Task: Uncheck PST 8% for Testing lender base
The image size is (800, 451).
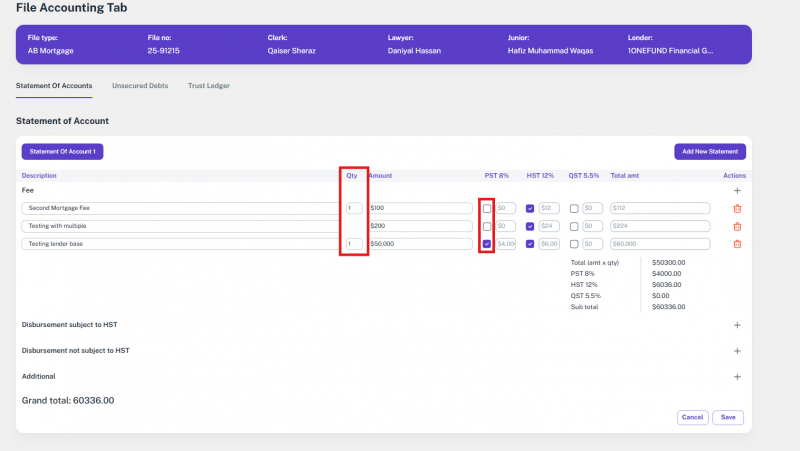Action: point(487,244)
